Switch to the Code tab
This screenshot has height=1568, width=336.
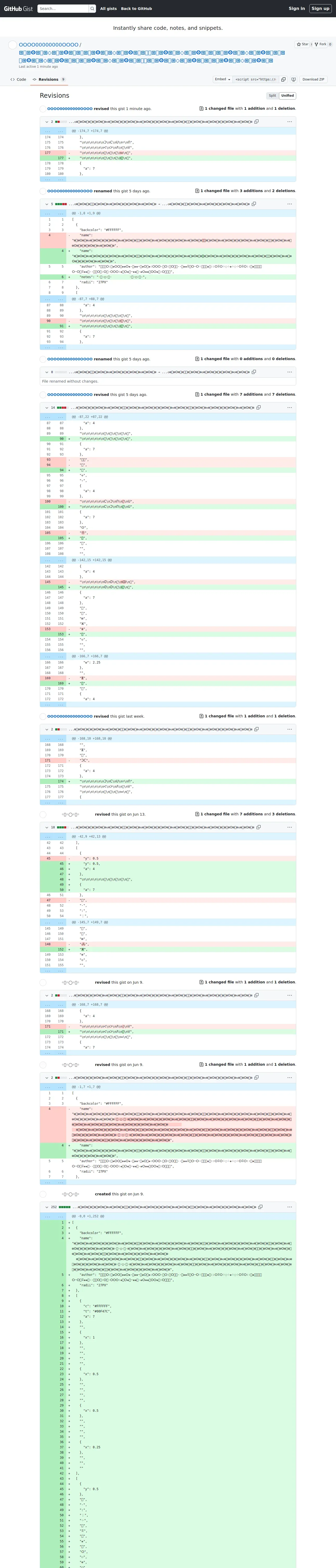(18, 79)
